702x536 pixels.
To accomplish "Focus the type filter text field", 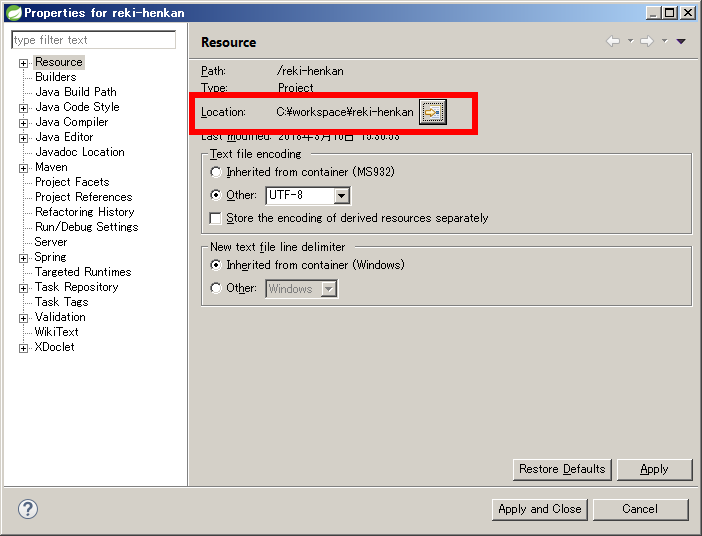I will tap(94, 40).
